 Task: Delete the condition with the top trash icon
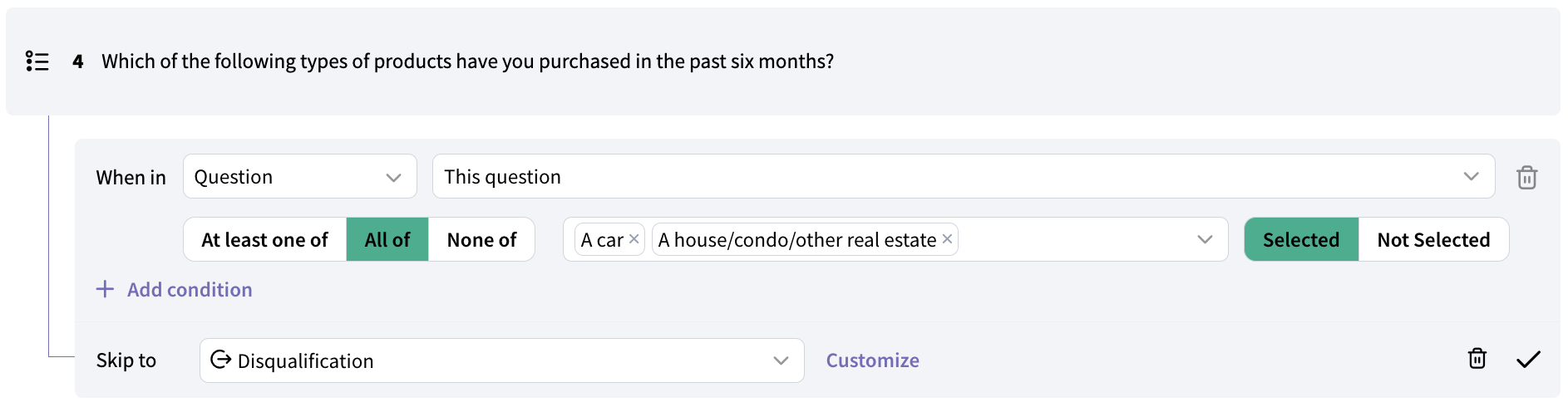[1526, 178]
